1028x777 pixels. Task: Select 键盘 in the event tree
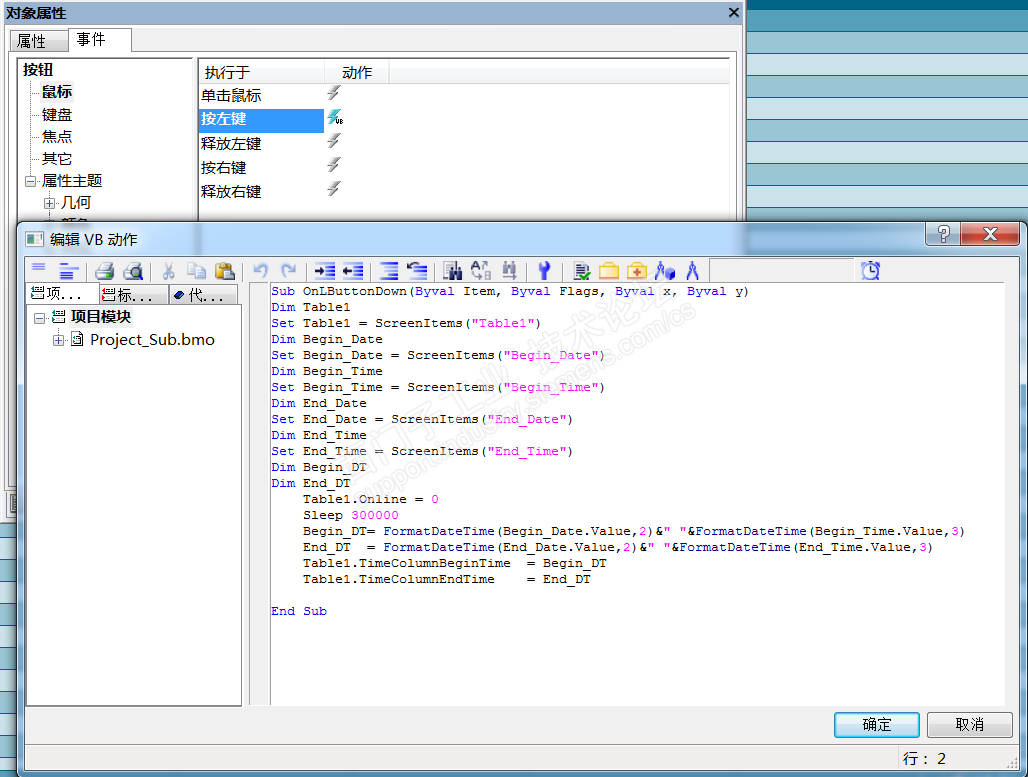pyautogui.click(x=57, y=115)
